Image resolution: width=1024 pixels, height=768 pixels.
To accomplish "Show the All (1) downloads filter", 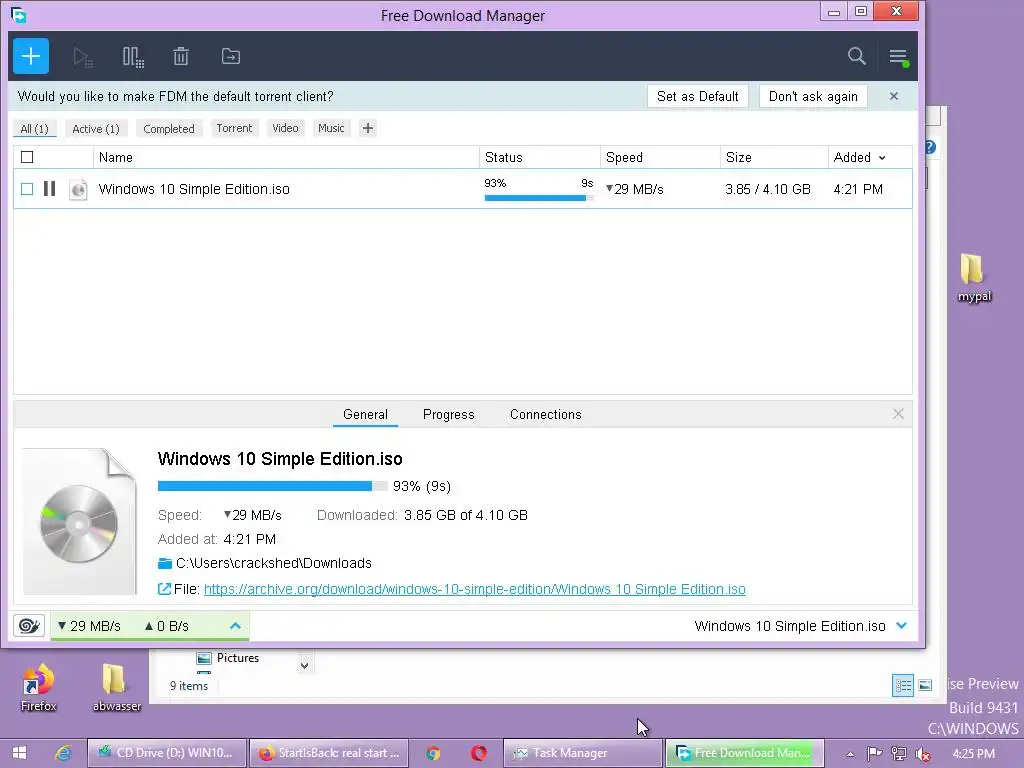I will 35,129.
